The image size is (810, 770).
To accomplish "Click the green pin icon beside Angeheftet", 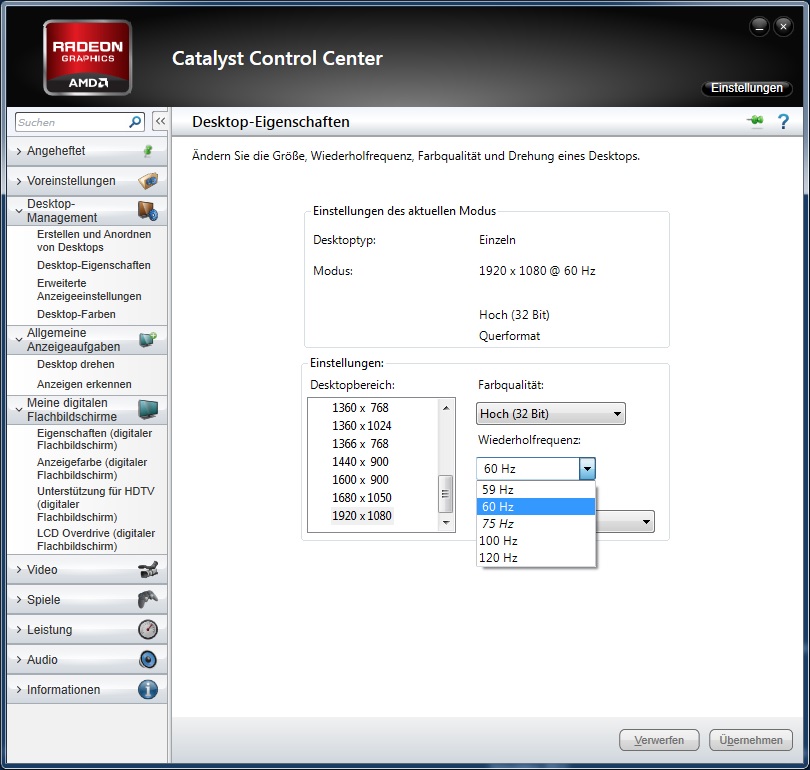I will [148, 151].
